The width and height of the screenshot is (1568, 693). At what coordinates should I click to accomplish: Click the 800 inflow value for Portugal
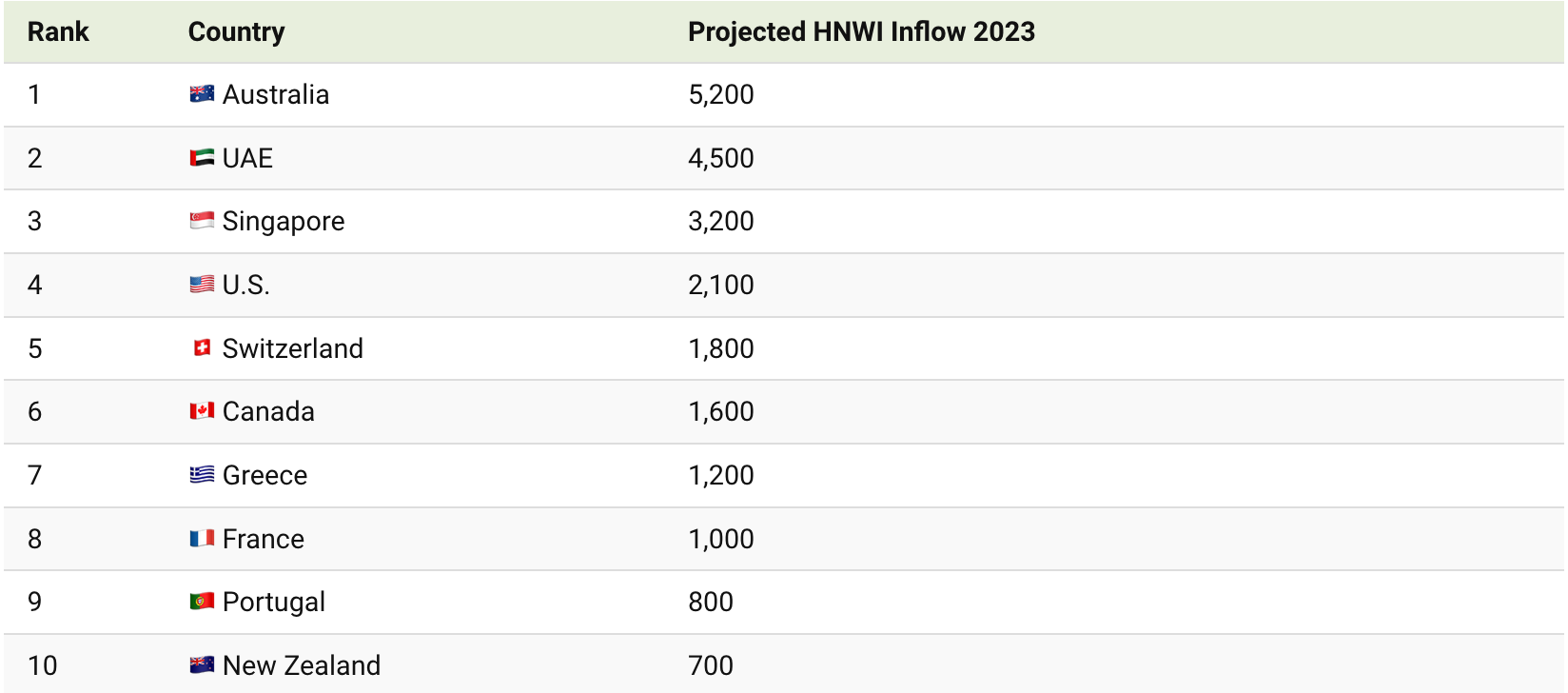(711, 602)
